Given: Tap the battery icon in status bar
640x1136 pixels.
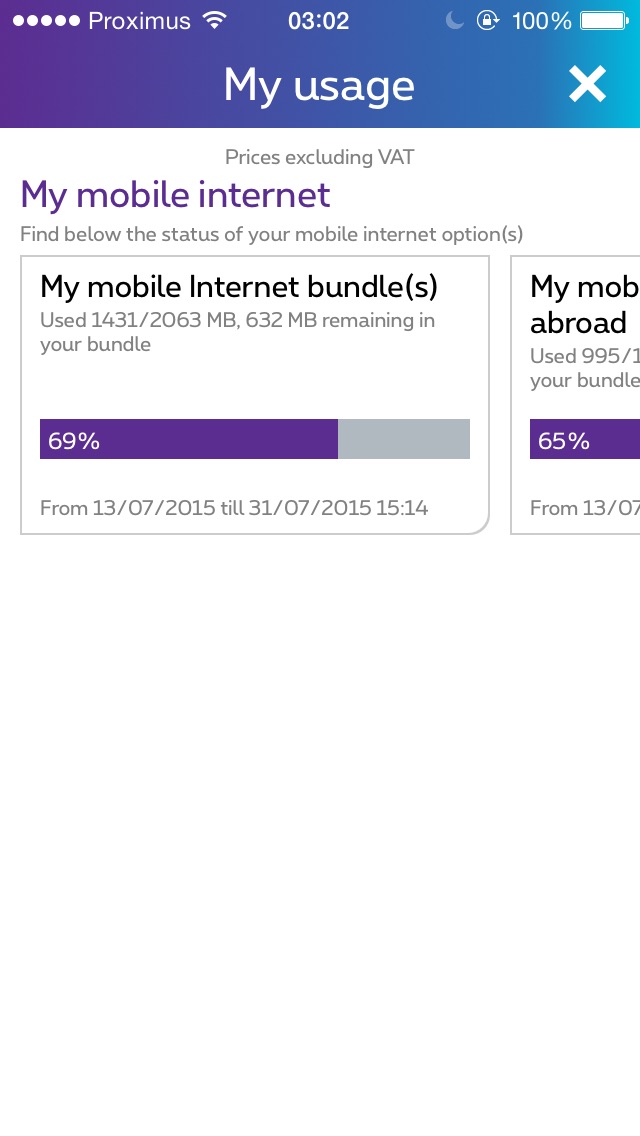Looking at the screenshot, I should click(x=604, y=21).
